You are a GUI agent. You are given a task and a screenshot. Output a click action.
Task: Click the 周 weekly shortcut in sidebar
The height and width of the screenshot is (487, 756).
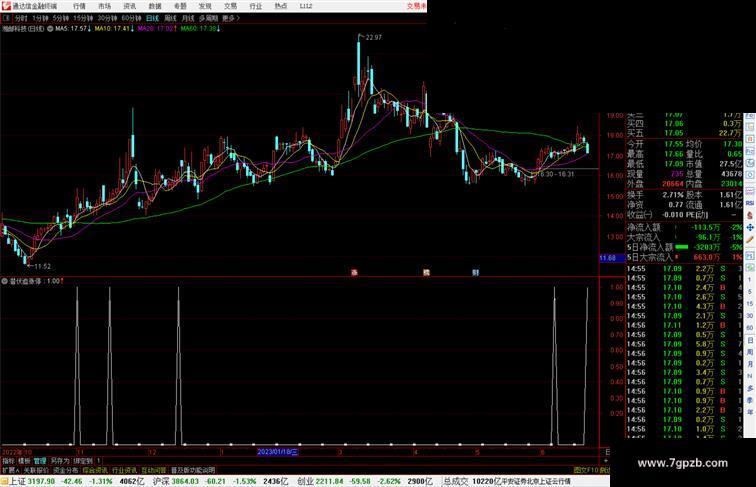click(x=750, y=352)
